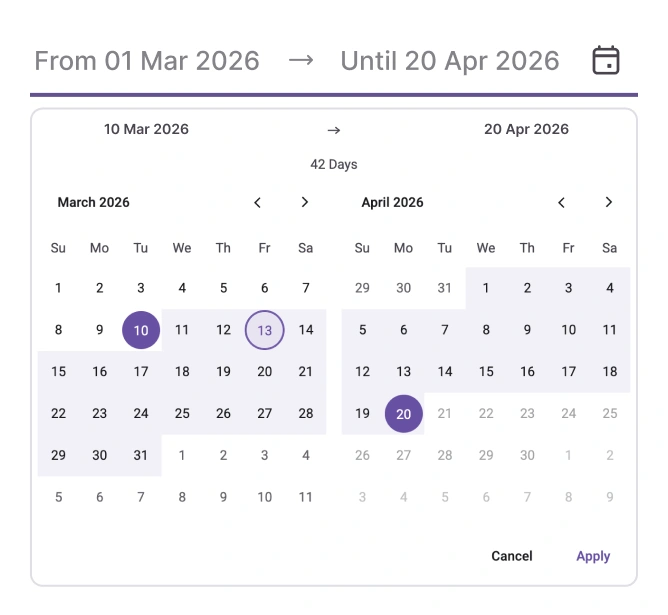
Task: Select the outlined March 13 date
Action: [x=265, y=330]
